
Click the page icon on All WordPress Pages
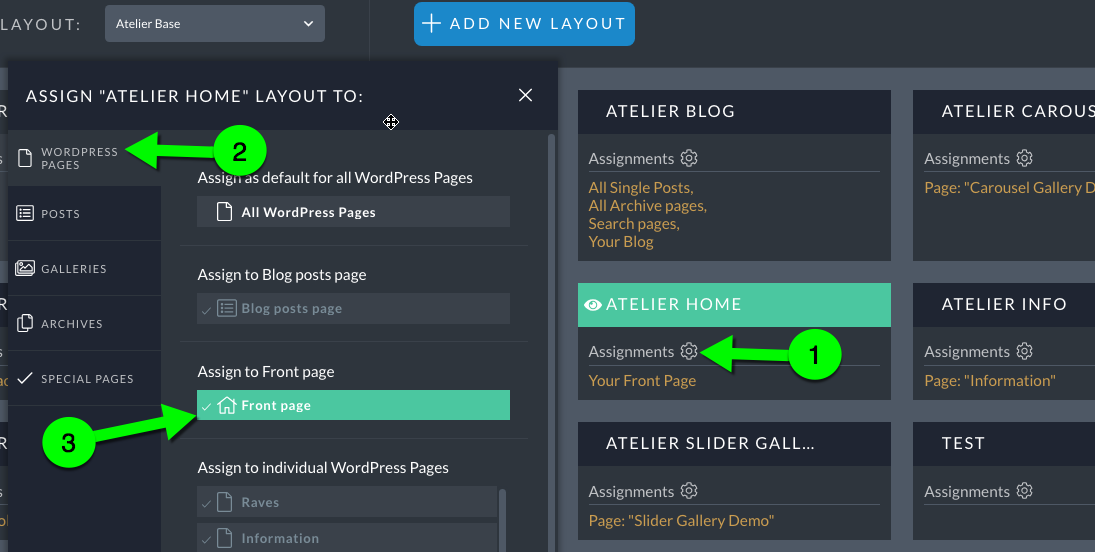224,212
